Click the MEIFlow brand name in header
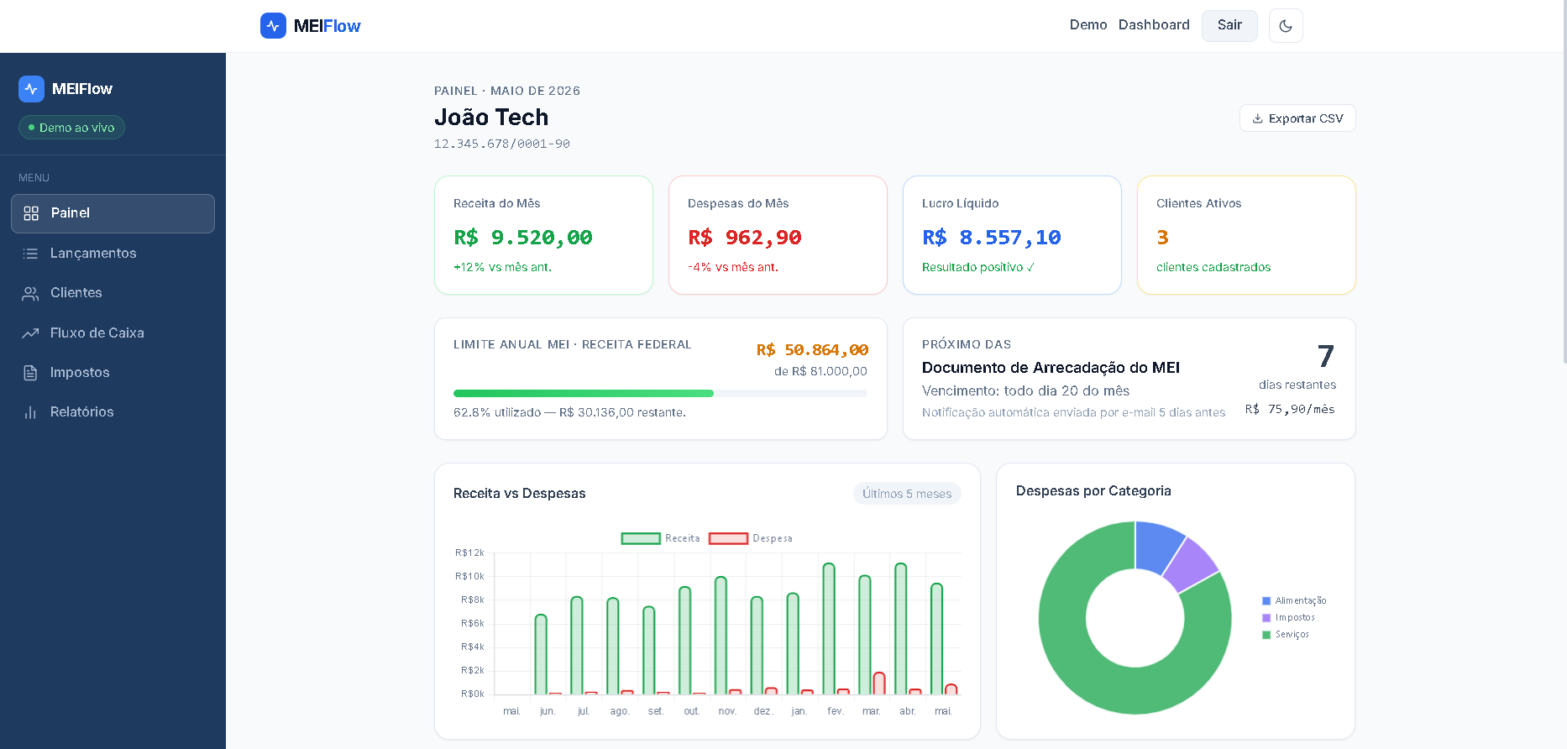Viewport: 1567px width, 749px height. click(x=327, y=26)
